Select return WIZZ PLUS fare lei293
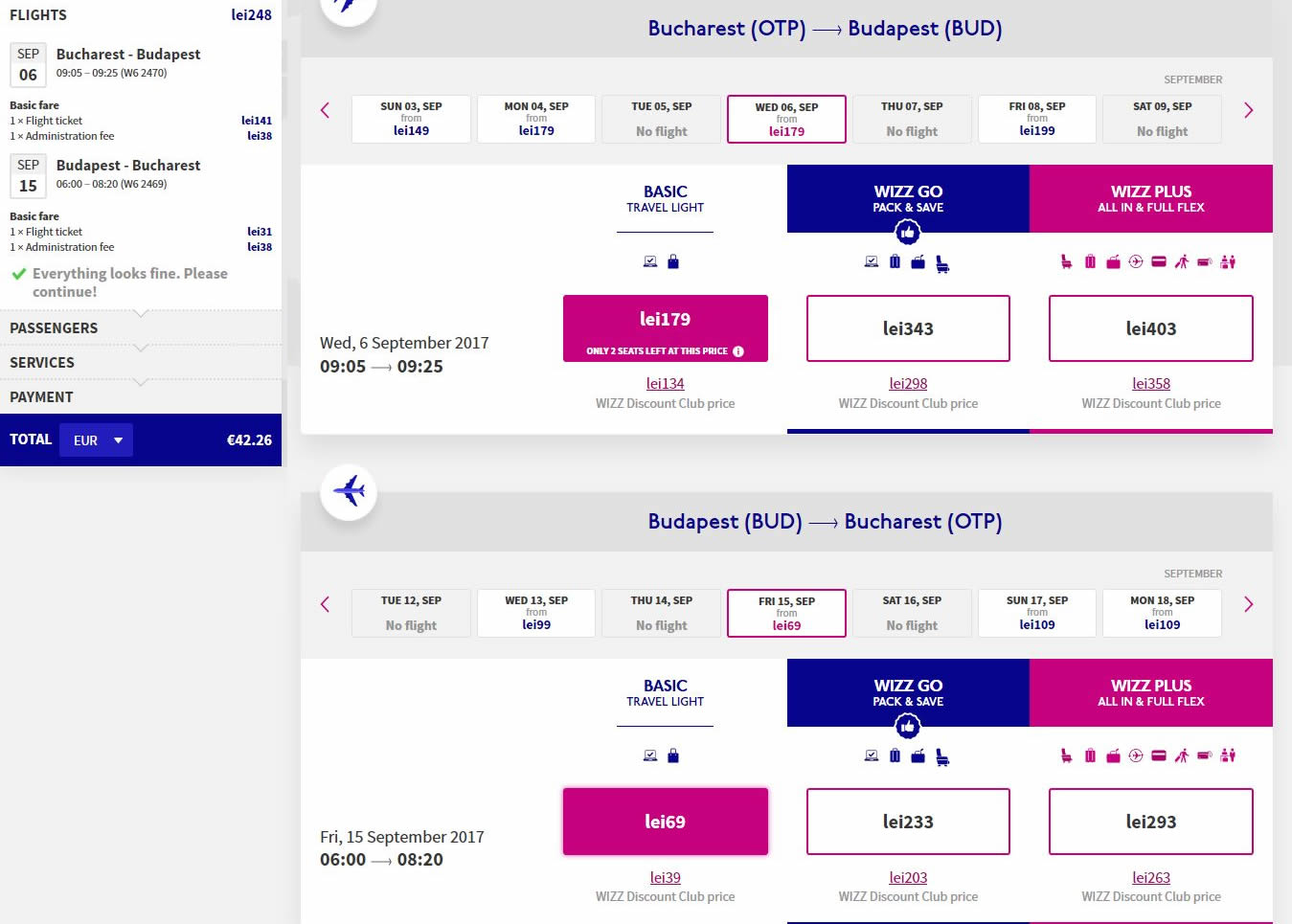Viewport: 1292px width, 924px height. coord(1150,822)
